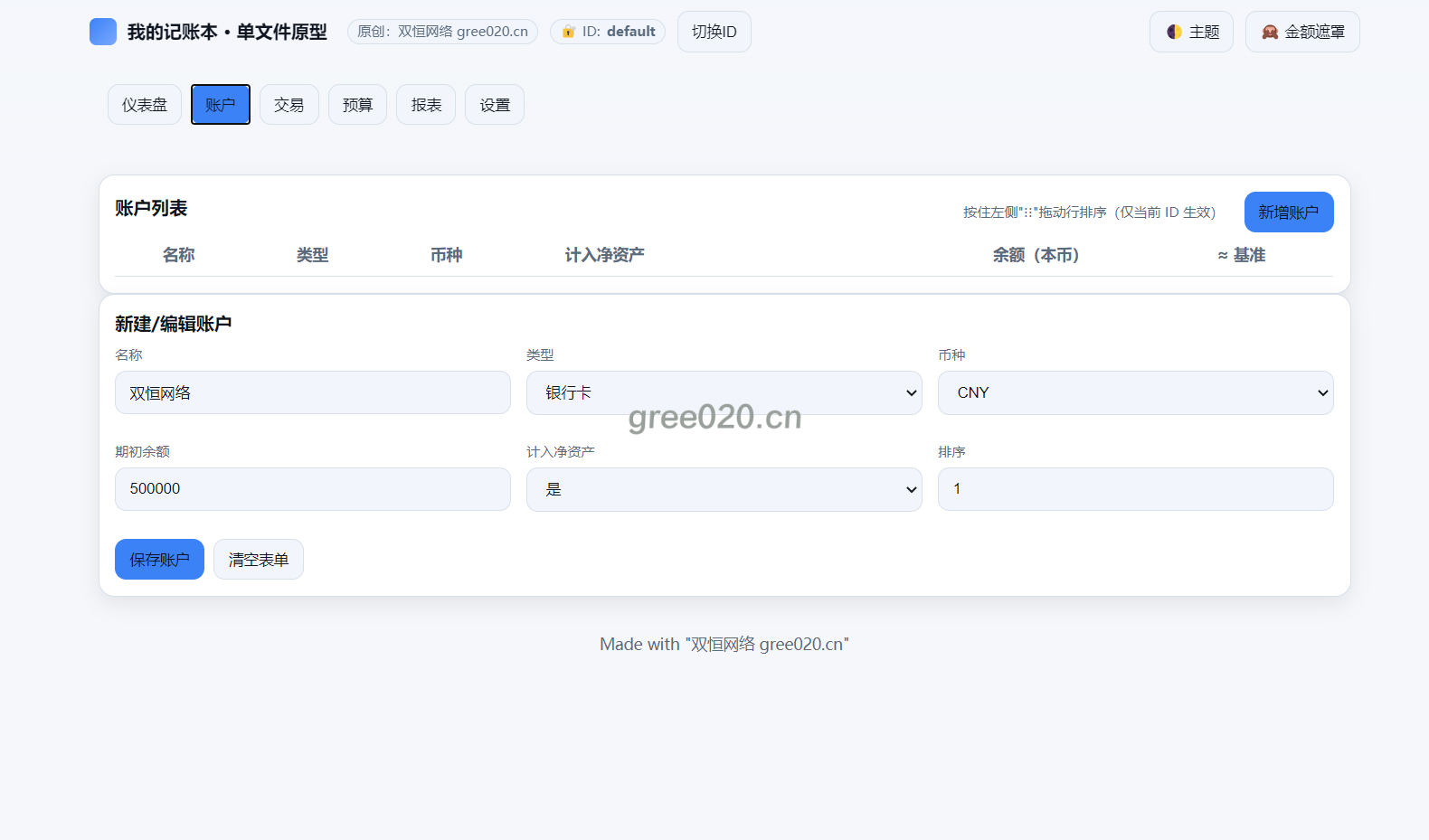The height and width of the screenshot is (840, 1429).
Task: Focus the 期初余额 field with 500000
Action: click(x=312, y=489)
